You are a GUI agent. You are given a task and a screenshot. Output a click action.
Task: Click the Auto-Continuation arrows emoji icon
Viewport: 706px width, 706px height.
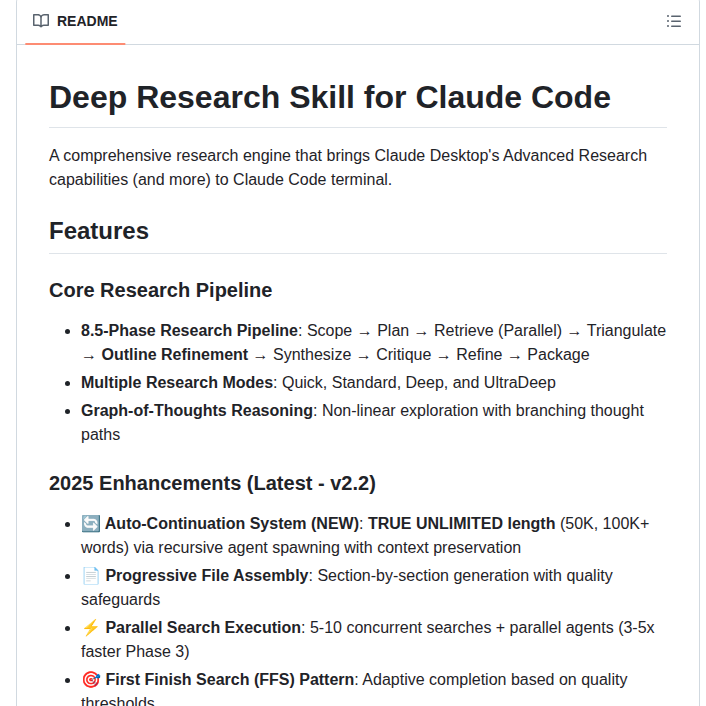(x=91, y=524)
